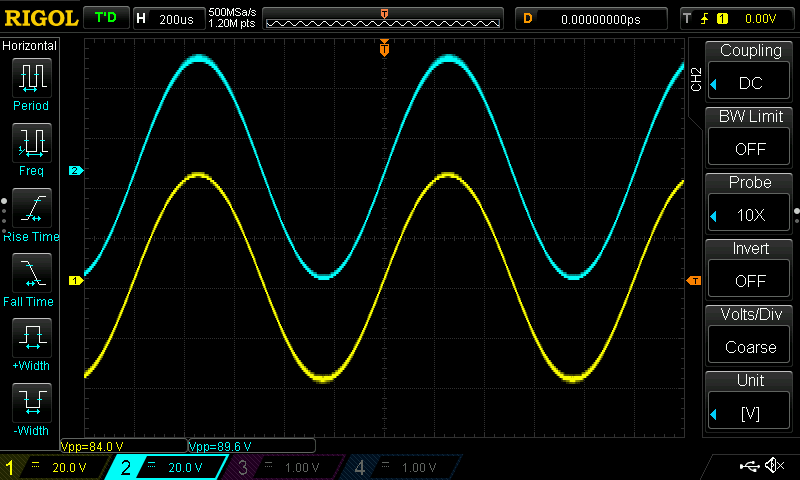Select the -Width measurement icon

point(32,402)
